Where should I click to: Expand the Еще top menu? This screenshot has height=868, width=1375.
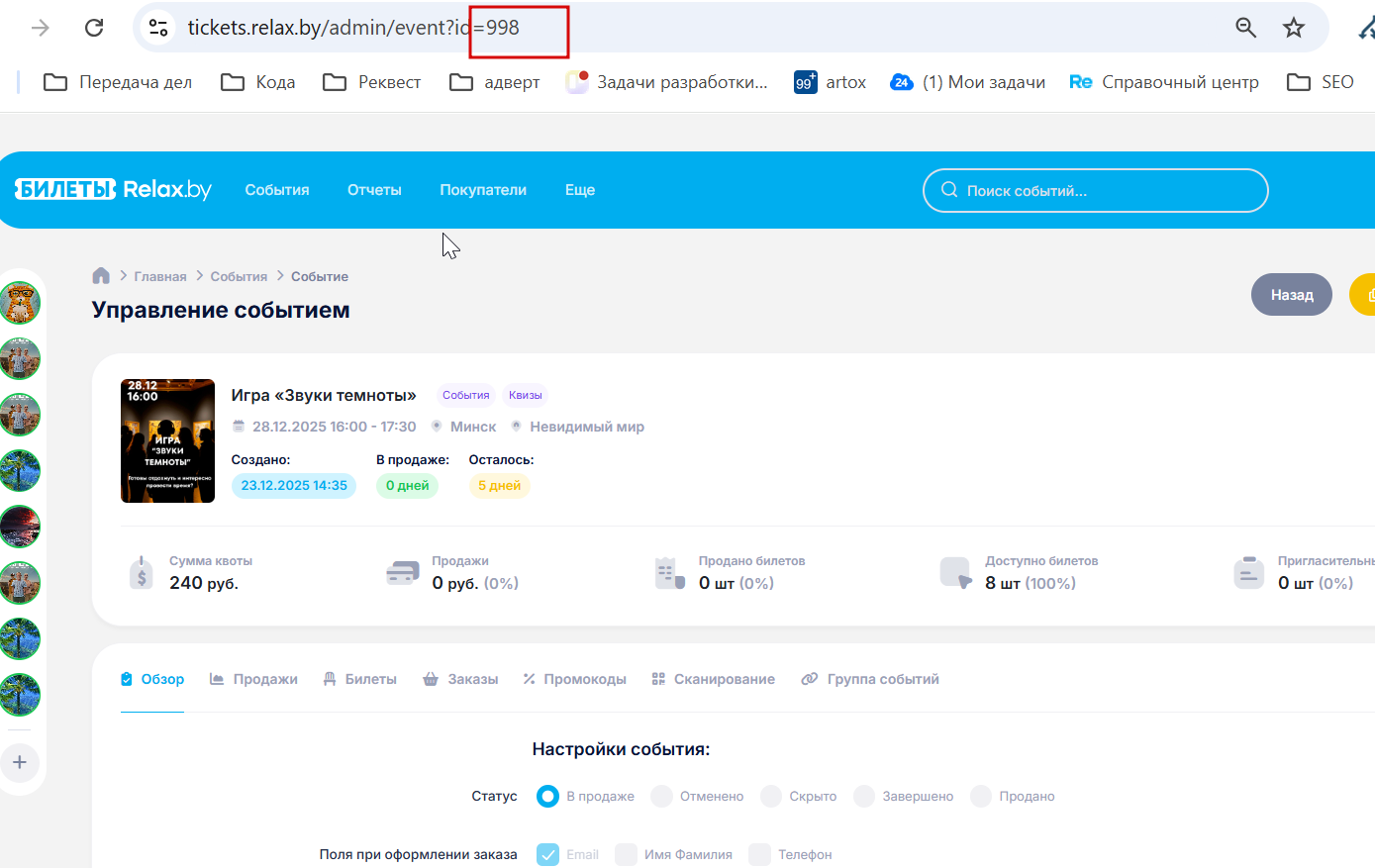pyautogui.click(x=580, y=190)
